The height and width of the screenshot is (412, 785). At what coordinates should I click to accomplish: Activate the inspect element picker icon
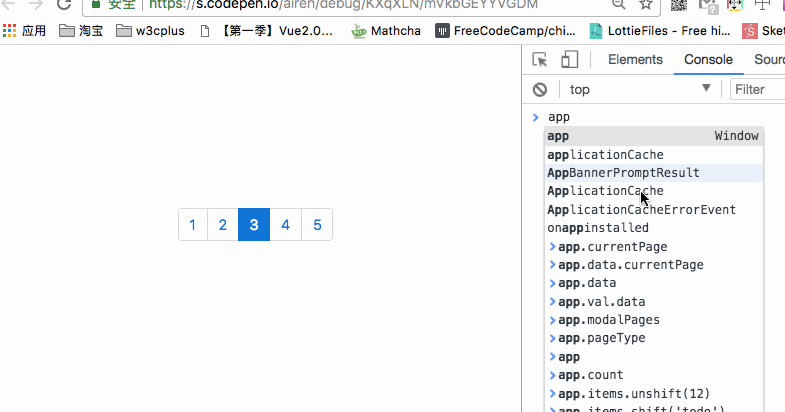pyautogui.click(x=540, y=60)
